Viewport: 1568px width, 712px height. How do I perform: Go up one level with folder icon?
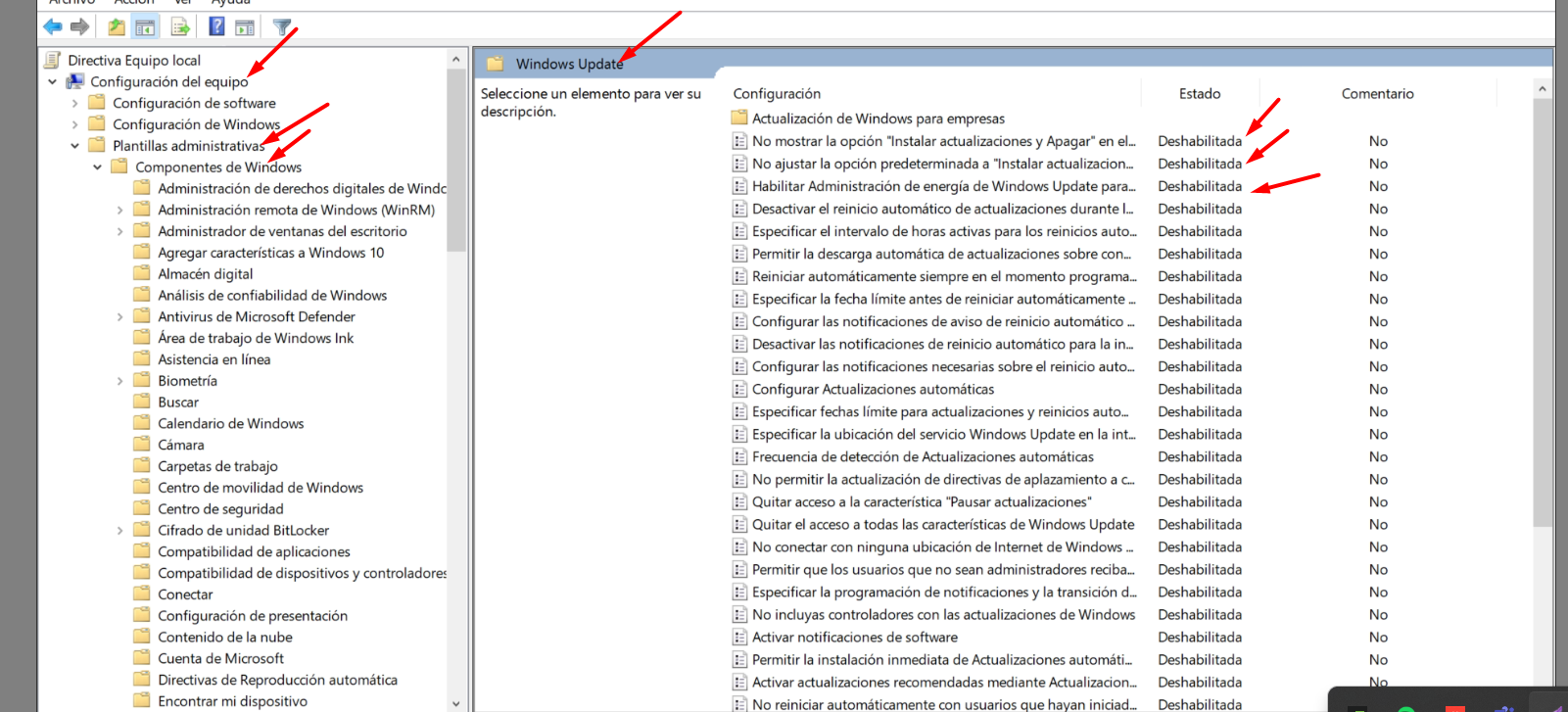[117, 26]
